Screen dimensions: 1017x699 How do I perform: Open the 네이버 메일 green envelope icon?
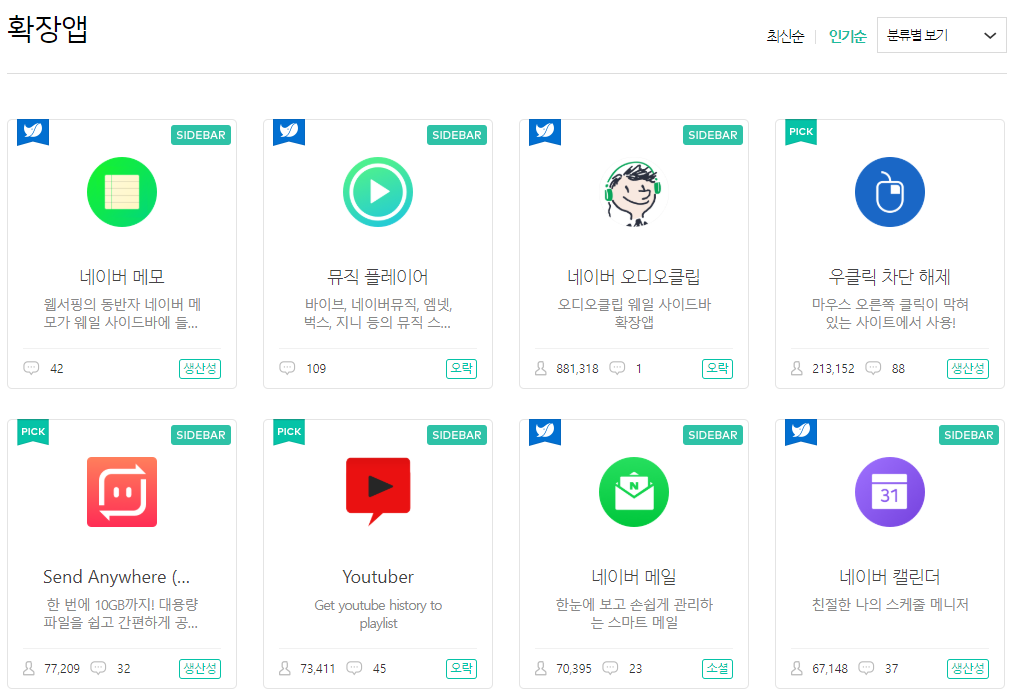[634, 492]
